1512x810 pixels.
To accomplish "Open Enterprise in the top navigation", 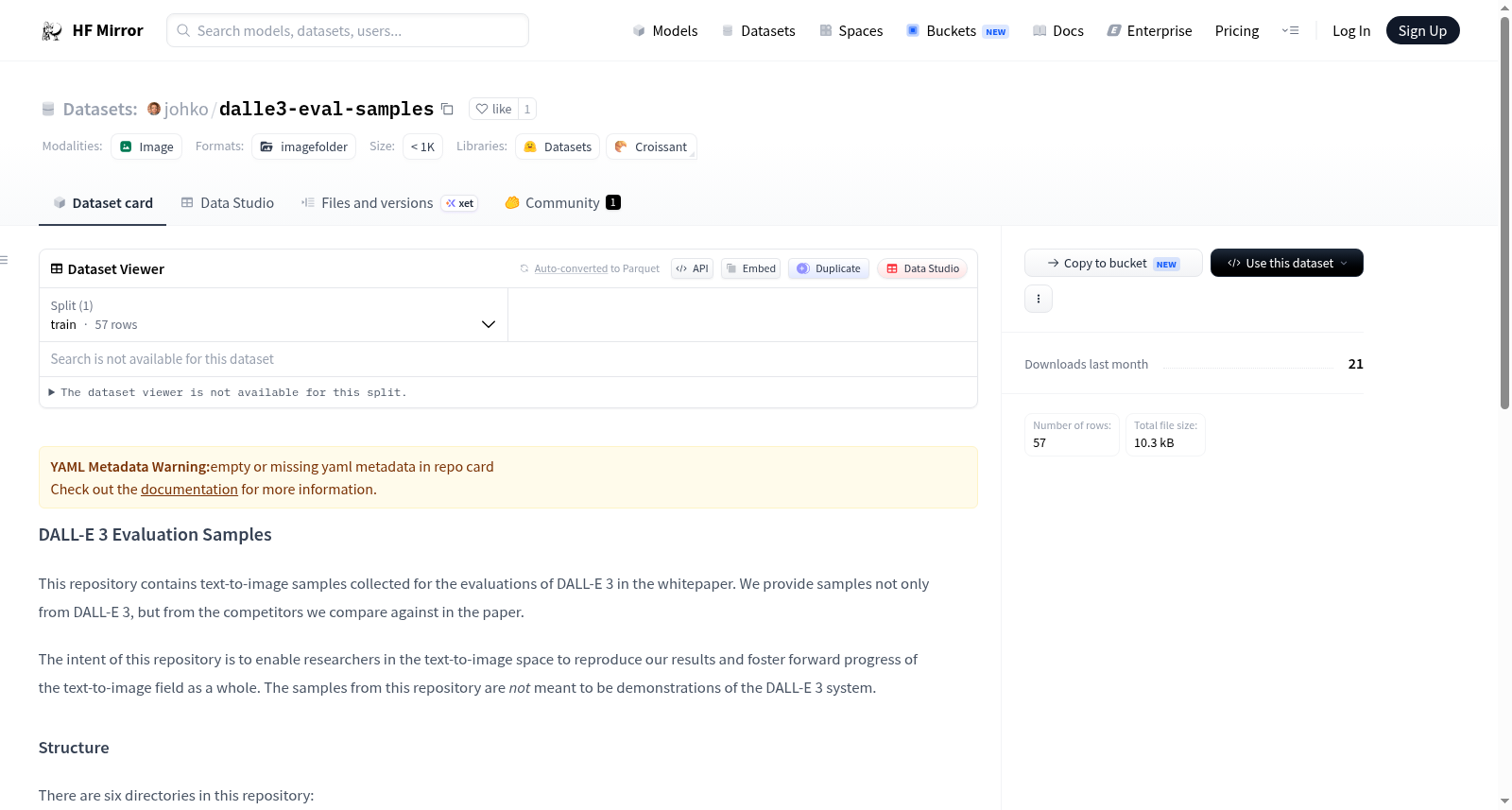I will pyautogui.click(x=1149, y=31).
